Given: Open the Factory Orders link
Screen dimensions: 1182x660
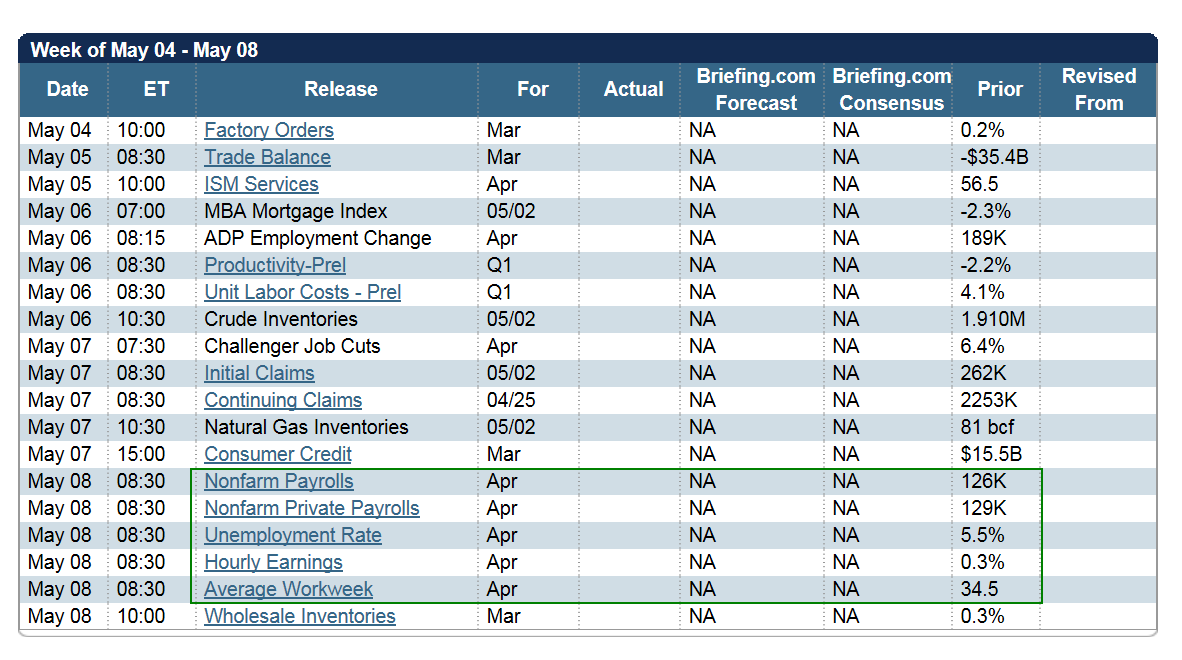Looking at the screenshot, I should pos(268,130).
